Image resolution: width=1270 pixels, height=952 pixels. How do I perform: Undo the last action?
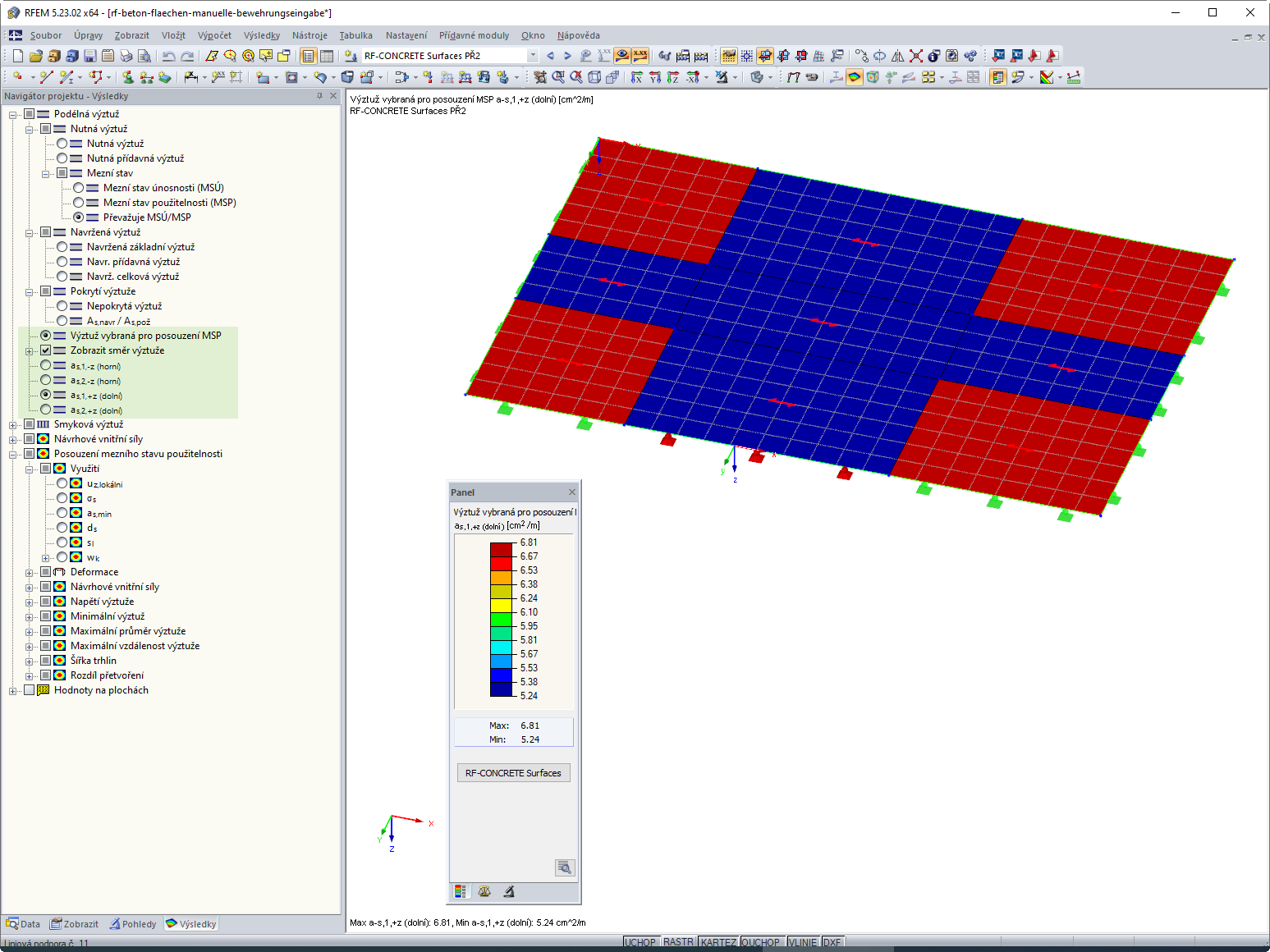pos(168,56)
